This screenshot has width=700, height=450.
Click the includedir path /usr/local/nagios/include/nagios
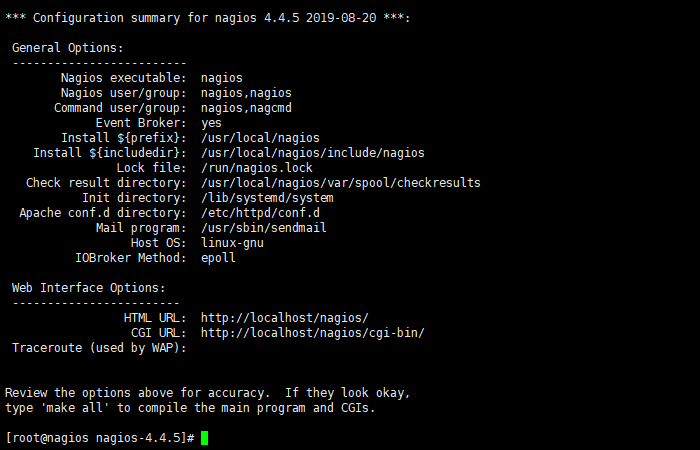(x=312, y=153)
